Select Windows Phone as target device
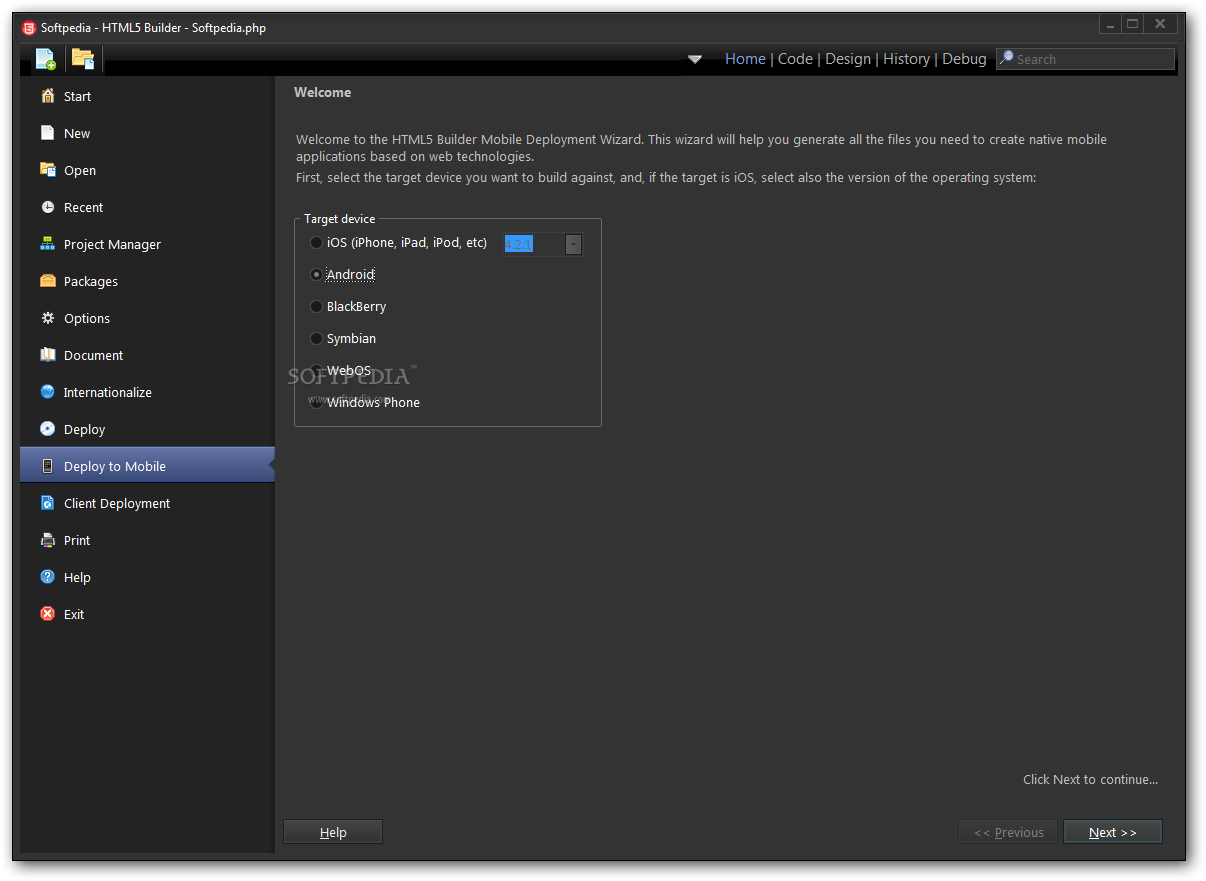Image resolution: width=1206 pixels, height=881 pixels. point(317,403)
